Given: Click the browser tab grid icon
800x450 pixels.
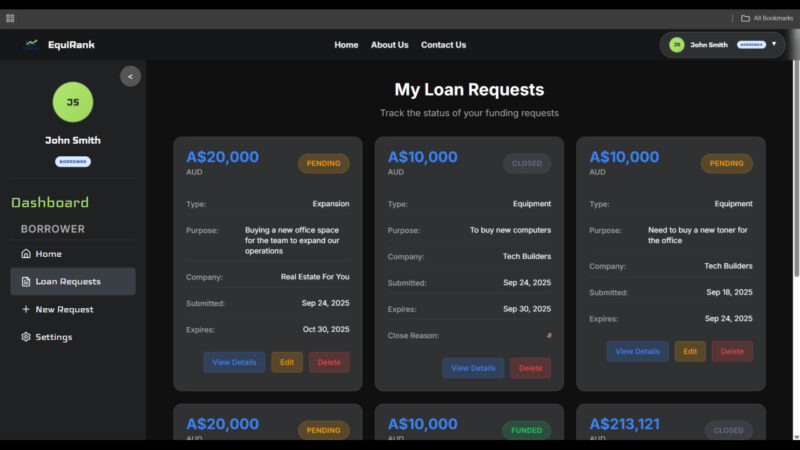Looking at the screenshot, I should click(x=9, y=18).
